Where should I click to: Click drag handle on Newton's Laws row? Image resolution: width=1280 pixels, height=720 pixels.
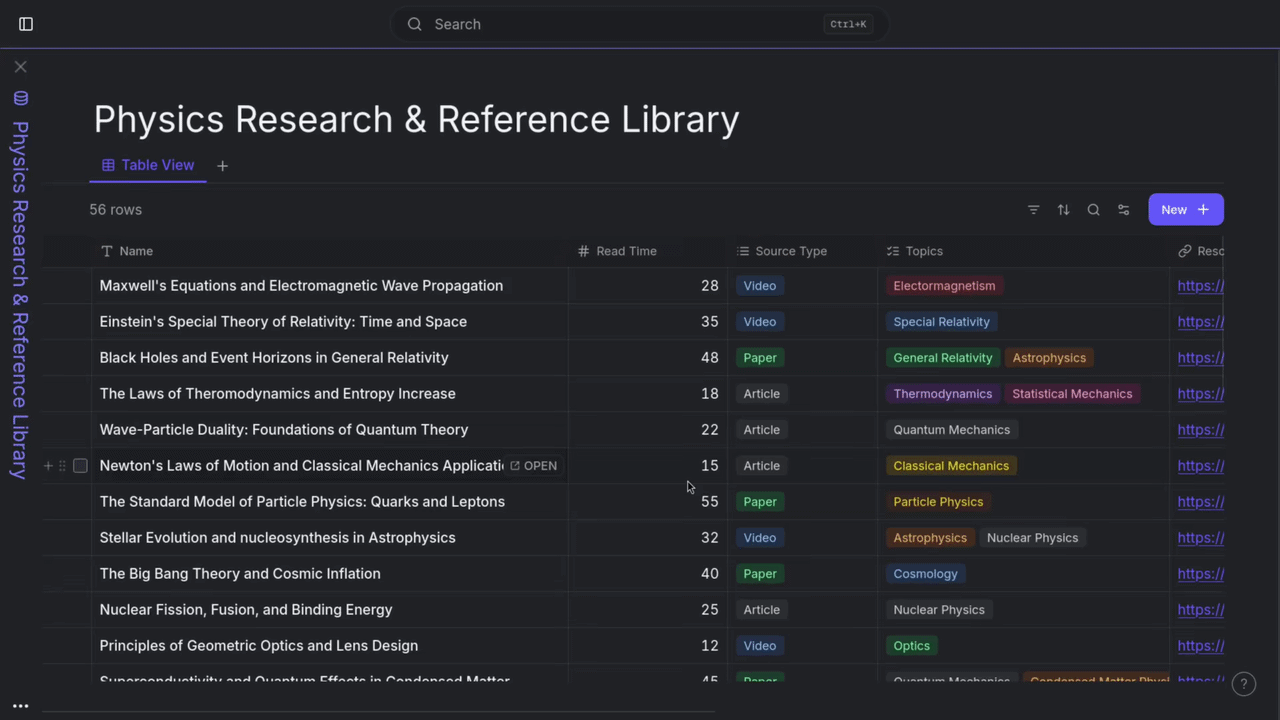click(62, 466)
